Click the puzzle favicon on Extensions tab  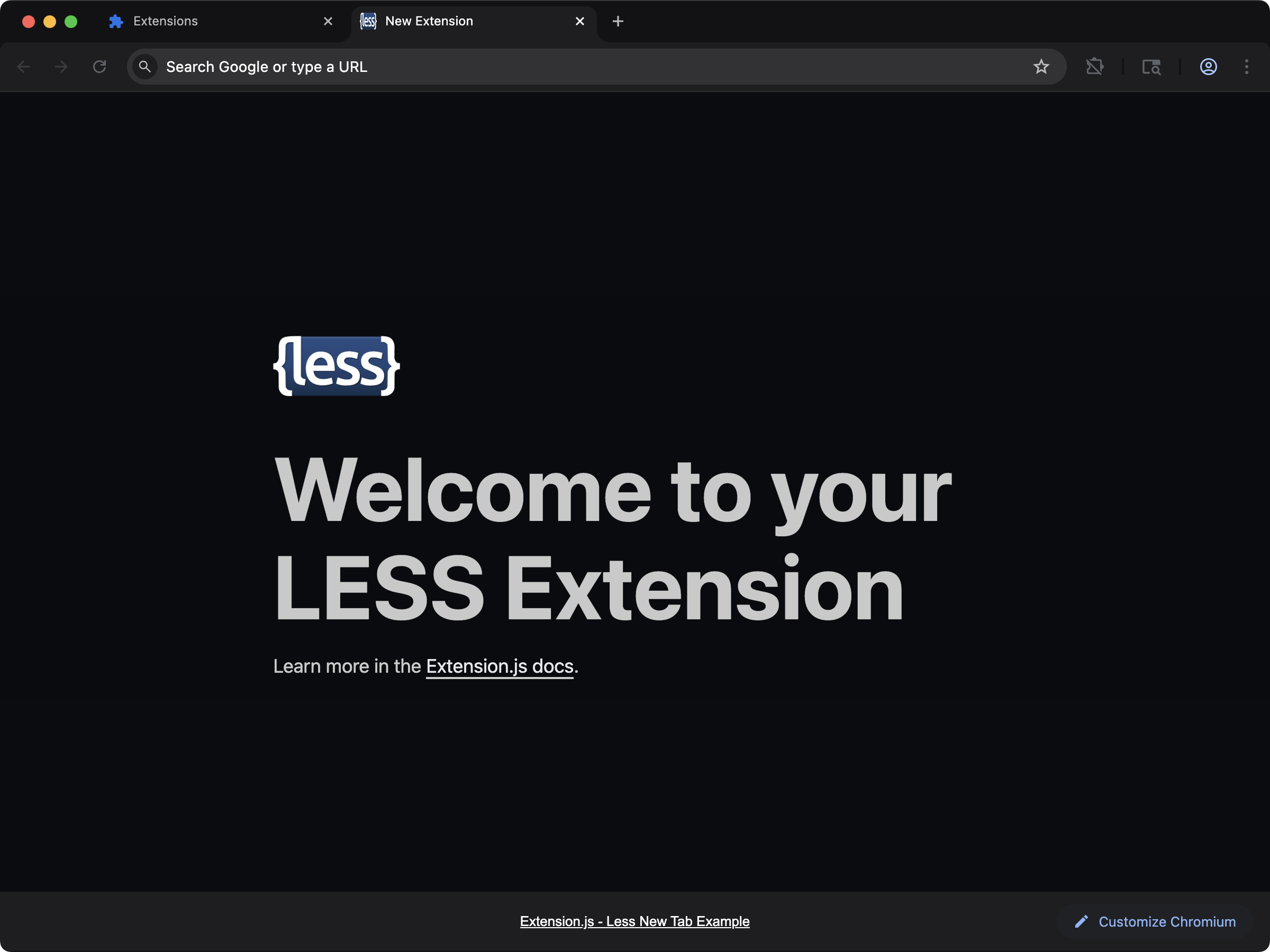coord(116,21)
